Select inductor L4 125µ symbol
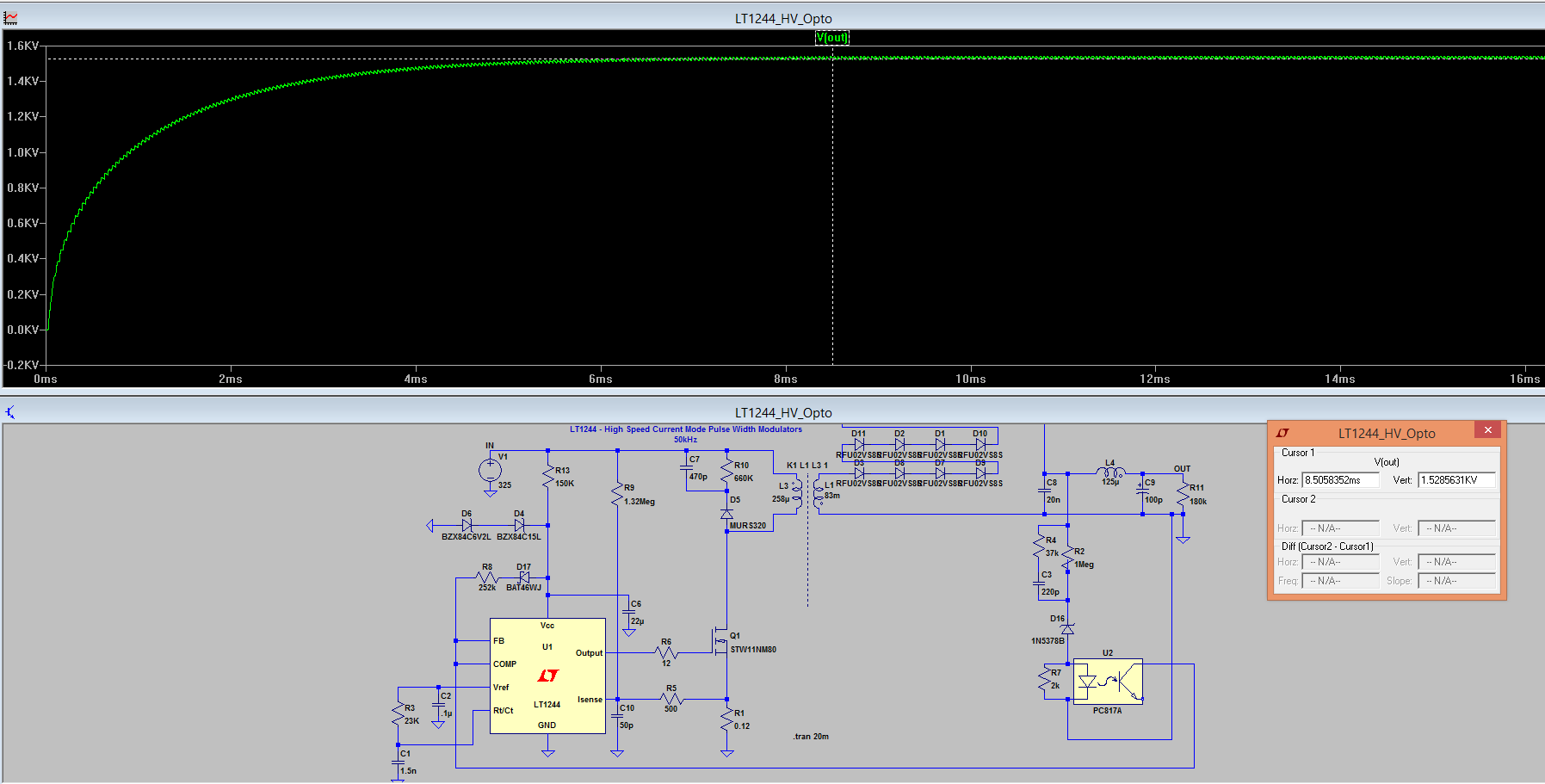The height and width of the screenshot is (784, 1545). 1110,472
